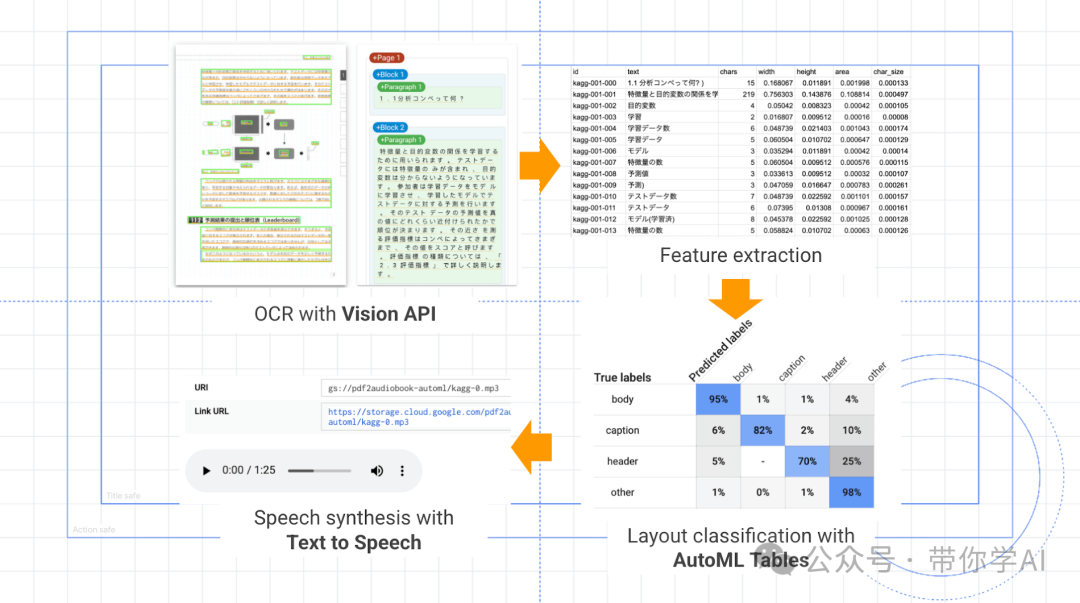Click the True labels heading
This screenshot has width=1080, height=603.
point(622,378)
